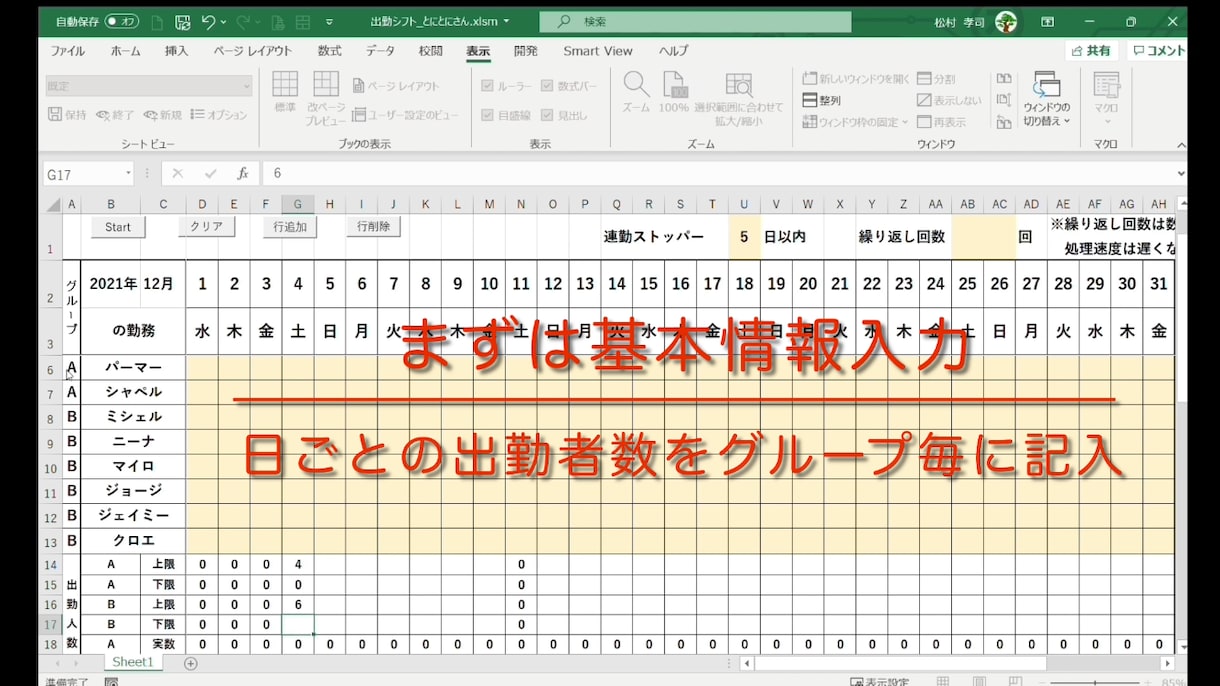1220x686 pixels.
Task: Click the クリア button in sheet
Action: pyautogui.click(x=207, y=227)
